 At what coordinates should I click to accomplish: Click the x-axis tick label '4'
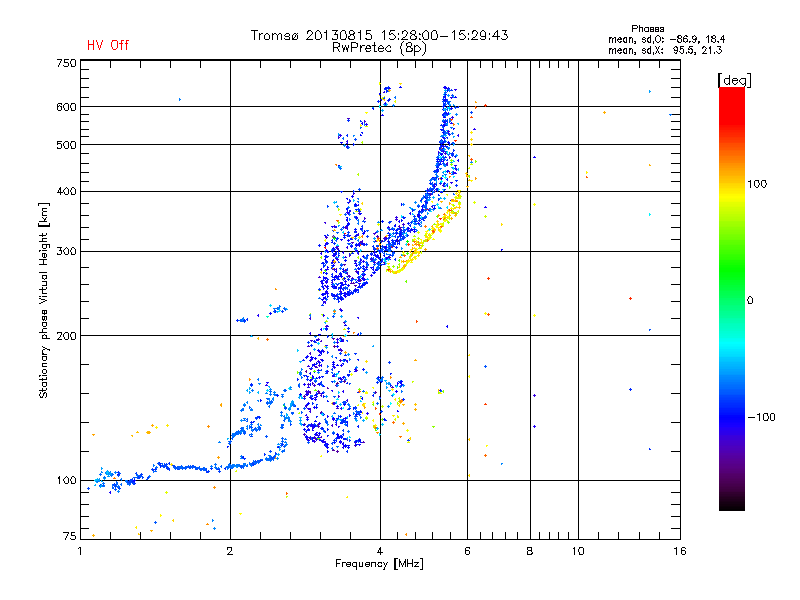point(380,551)
